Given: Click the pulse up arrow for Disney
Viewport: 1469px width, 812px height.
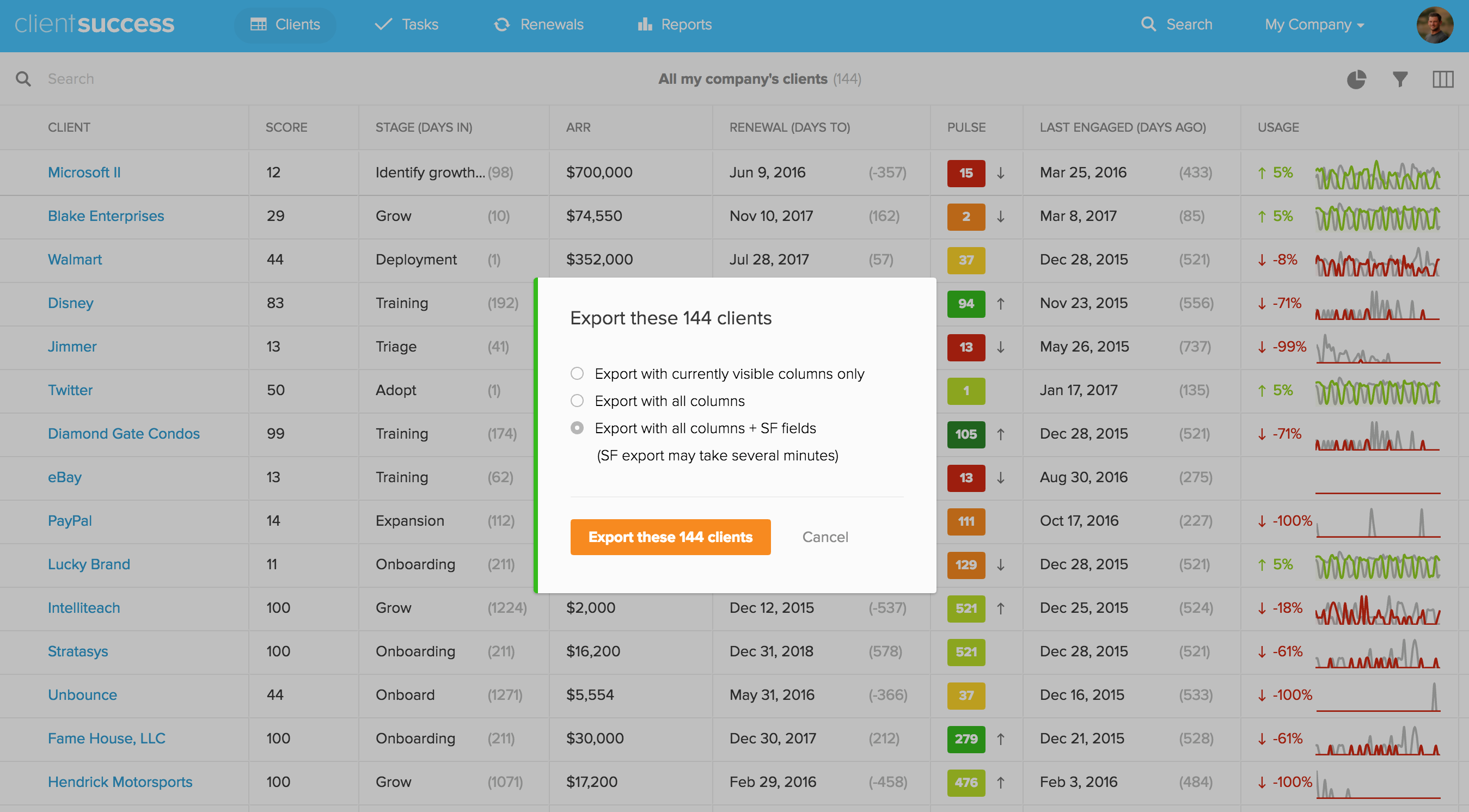Looking at the screenshot, I should click(x=1001, y=304).
